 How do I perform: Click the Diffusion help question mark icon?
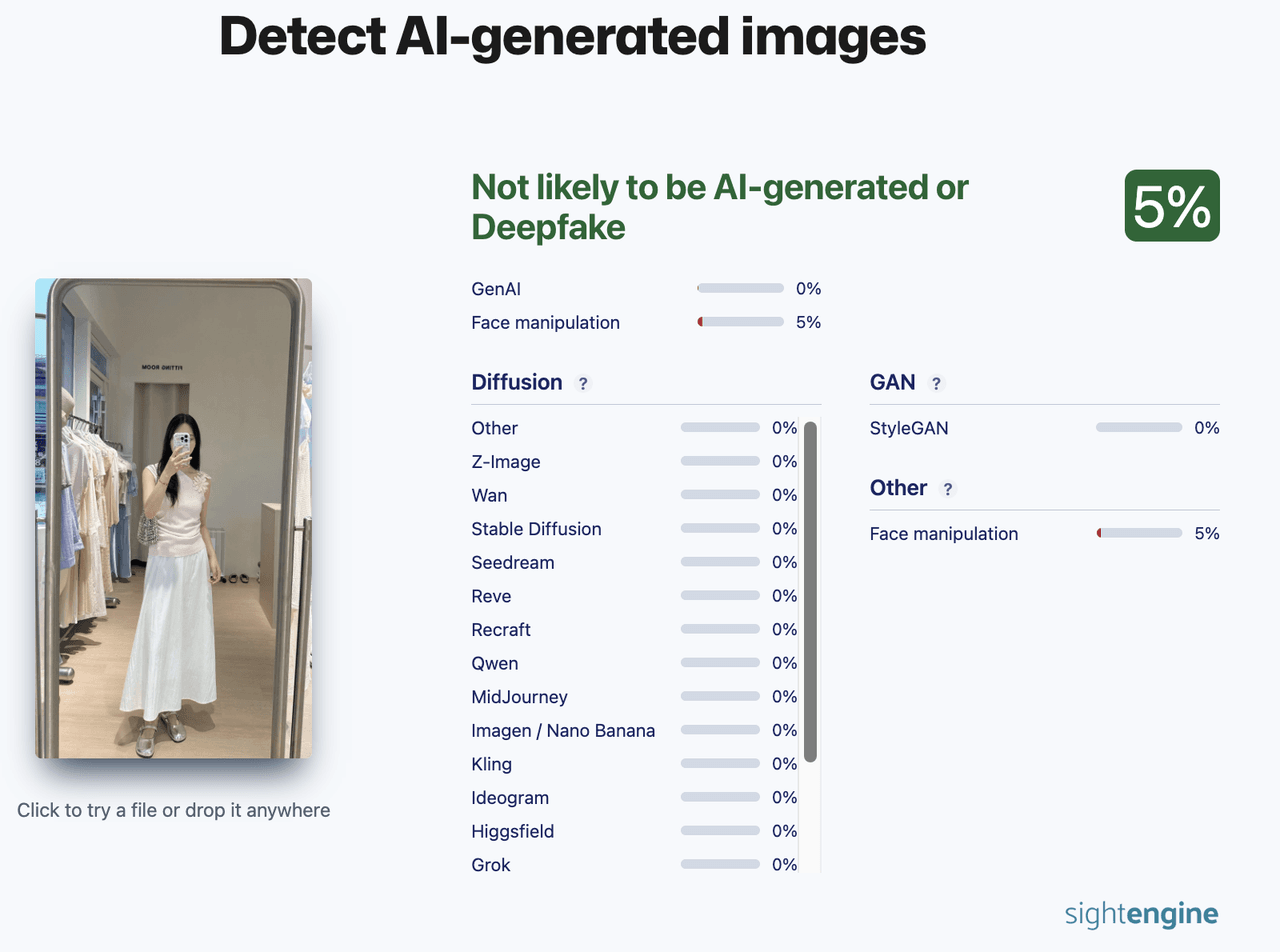[583, 383]
